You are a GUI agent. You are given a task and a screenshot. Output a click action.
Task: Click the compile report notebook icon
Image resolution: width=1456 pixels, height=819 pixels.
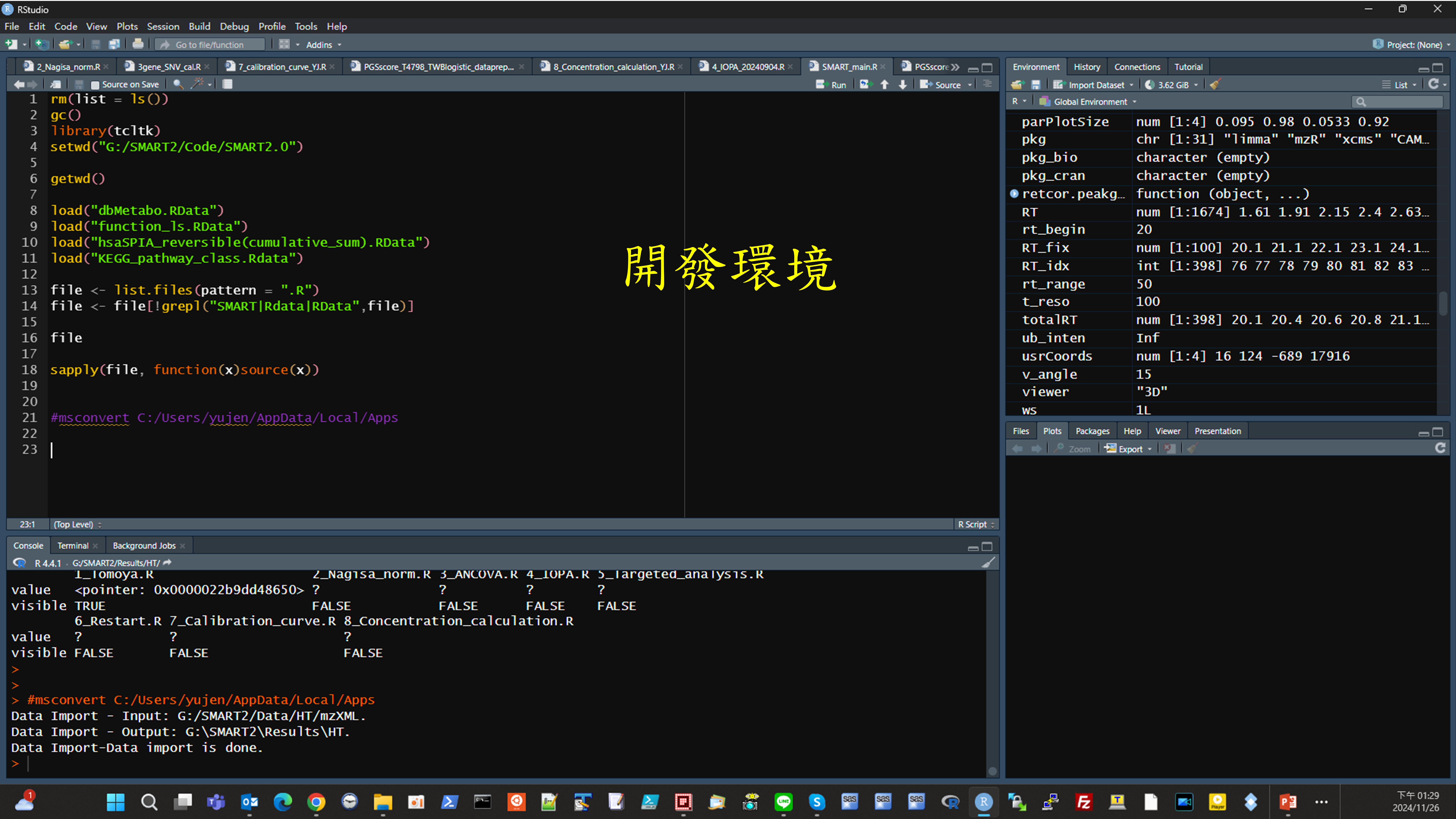[x=227, y=84]
